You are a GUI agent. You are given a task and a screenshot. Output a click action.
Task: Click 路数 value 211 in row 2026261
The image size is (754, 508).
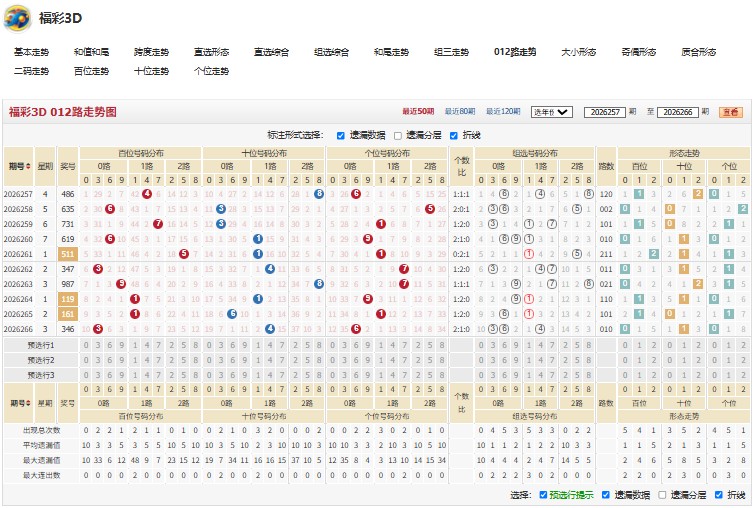point(606,254)
